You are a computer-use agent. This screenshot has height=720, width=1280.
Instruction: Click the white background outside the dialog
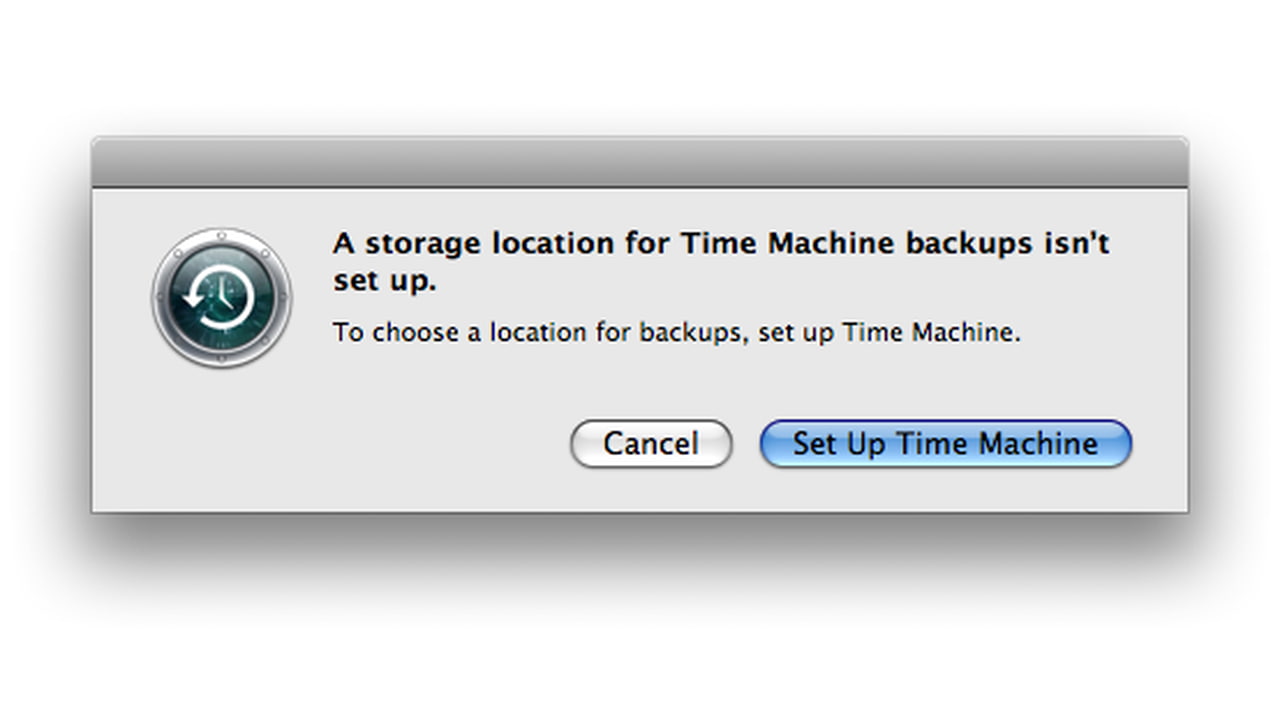pyautogui.click(x=640, y=640)
